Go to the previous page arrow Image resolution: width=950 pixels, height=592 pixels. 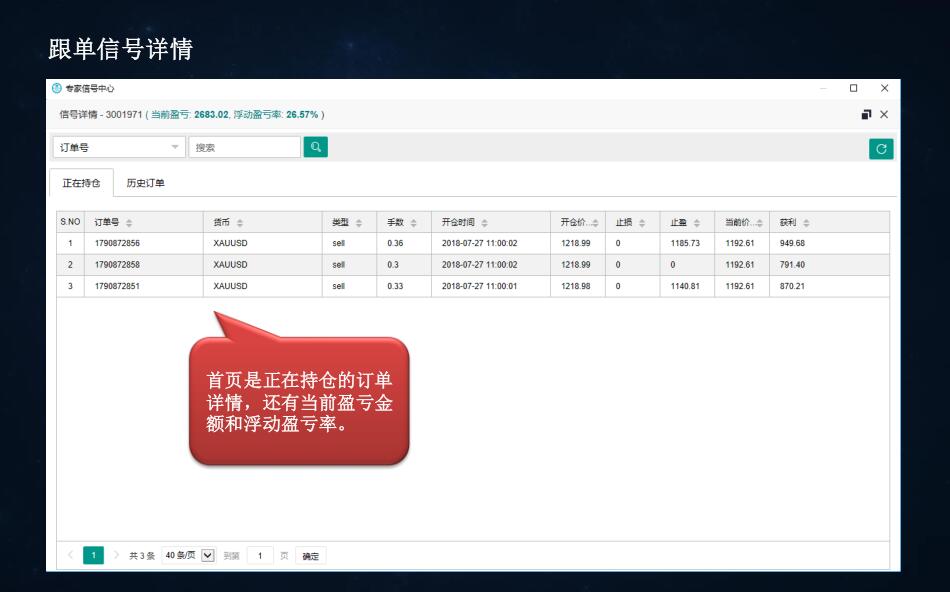pyautogui.click(x=70, y=556)
